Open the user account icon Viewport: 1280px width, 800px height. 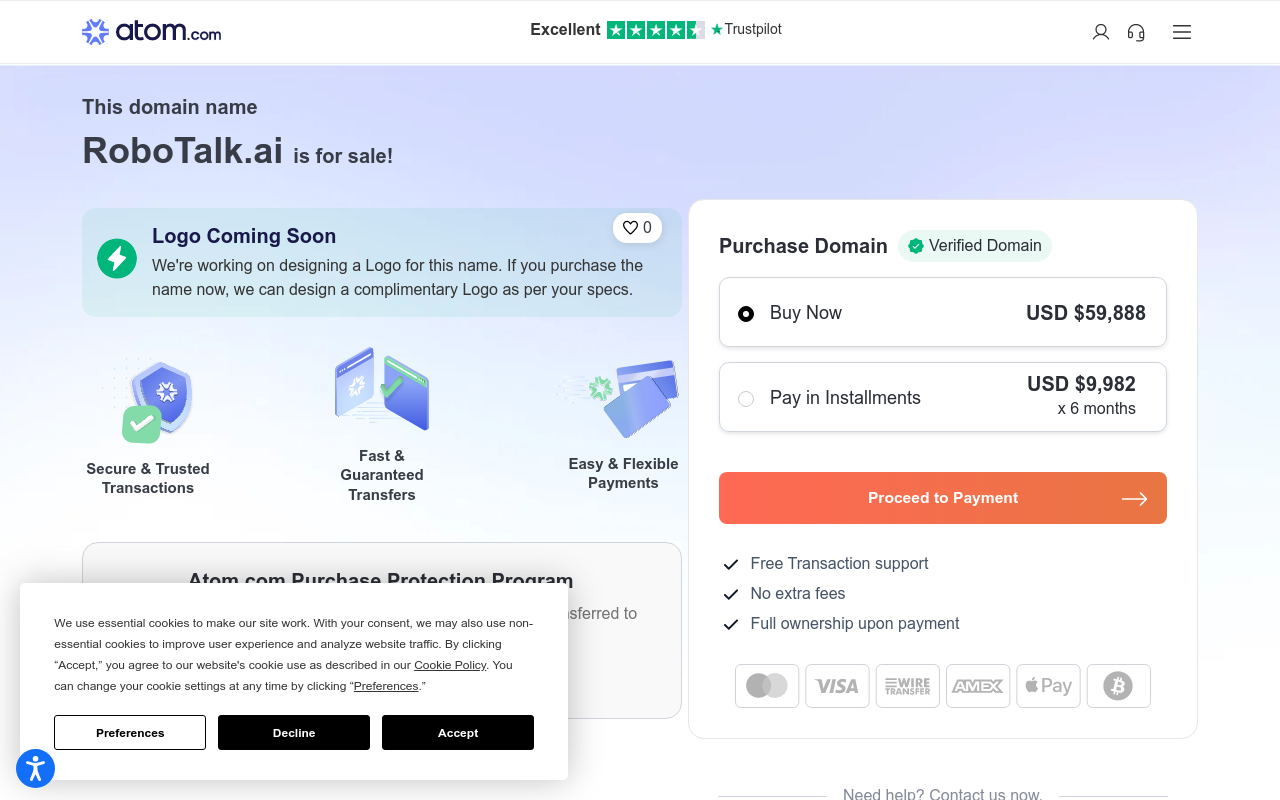[1101, 32]
